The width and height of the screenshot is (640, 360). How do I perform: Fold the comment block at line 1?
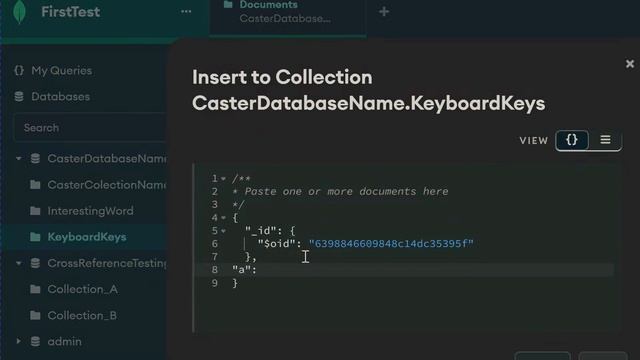coord(223,179)
